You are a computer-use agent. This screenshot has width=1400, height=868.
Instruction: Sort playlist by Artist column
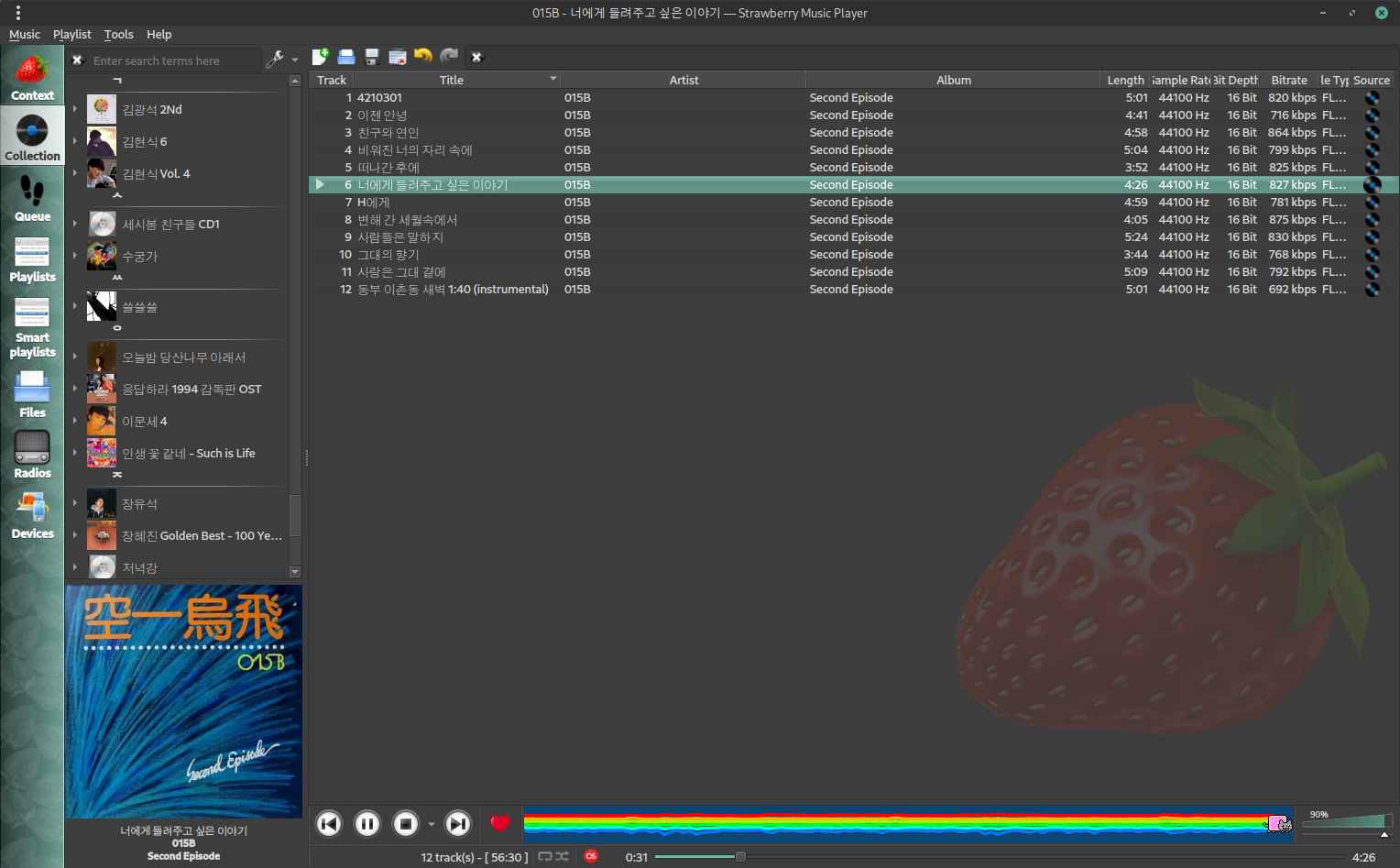click(684, 80)
